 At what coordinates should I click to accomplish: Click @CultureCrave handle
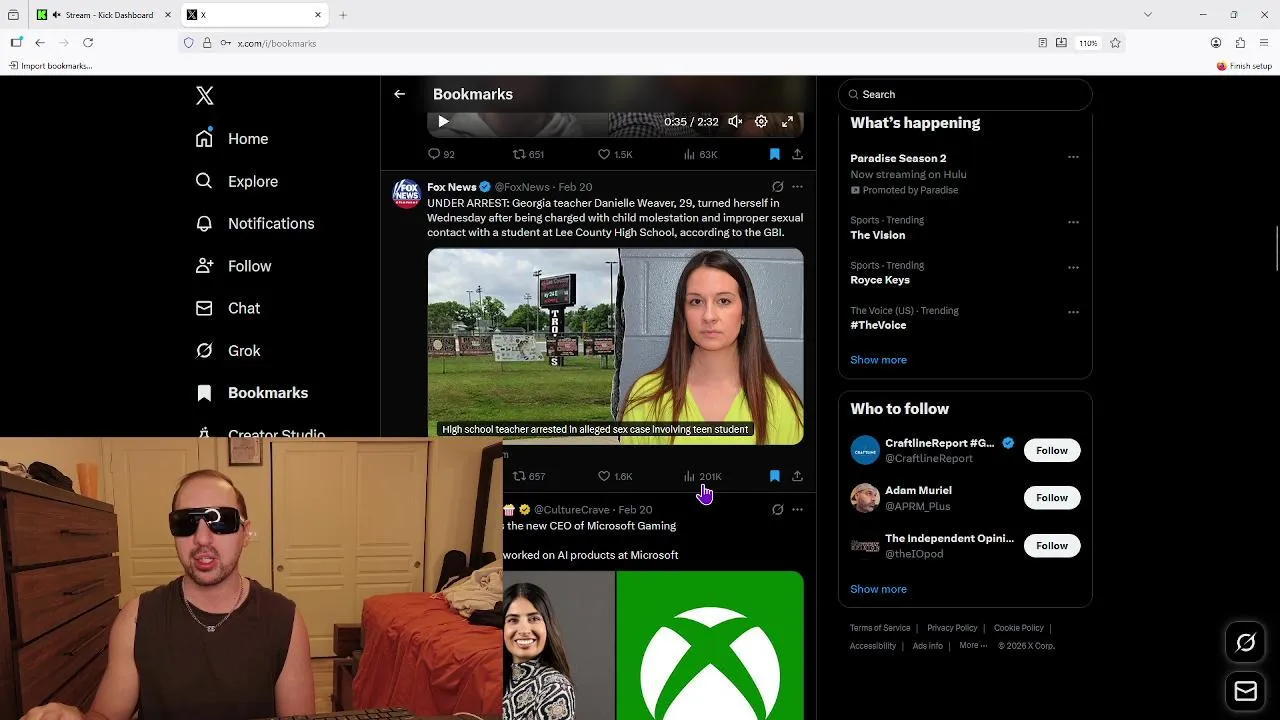[x=571, y=510]
